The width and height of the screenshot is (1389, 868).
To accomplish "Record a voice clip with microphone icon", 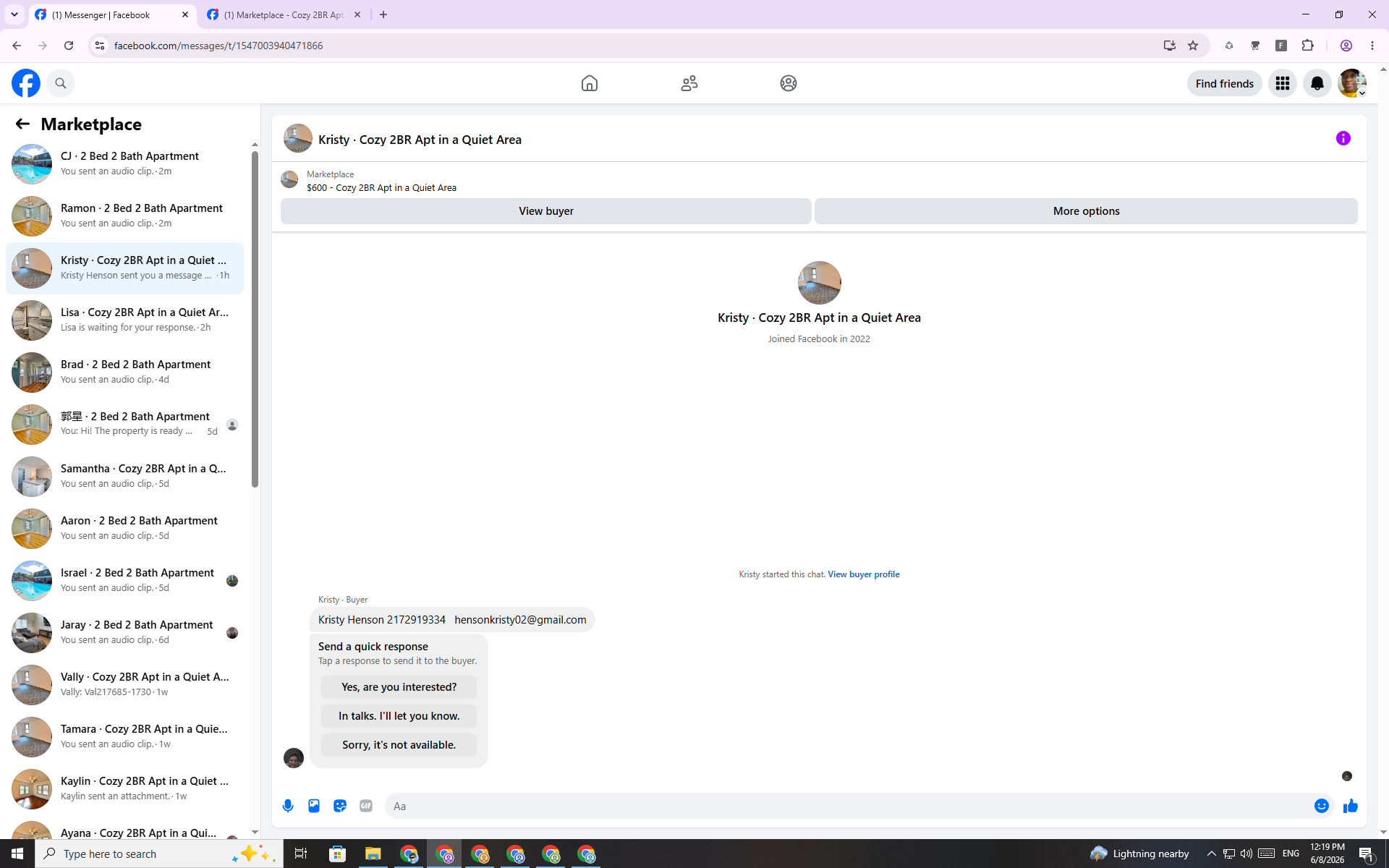I will (x=288, y=806).
